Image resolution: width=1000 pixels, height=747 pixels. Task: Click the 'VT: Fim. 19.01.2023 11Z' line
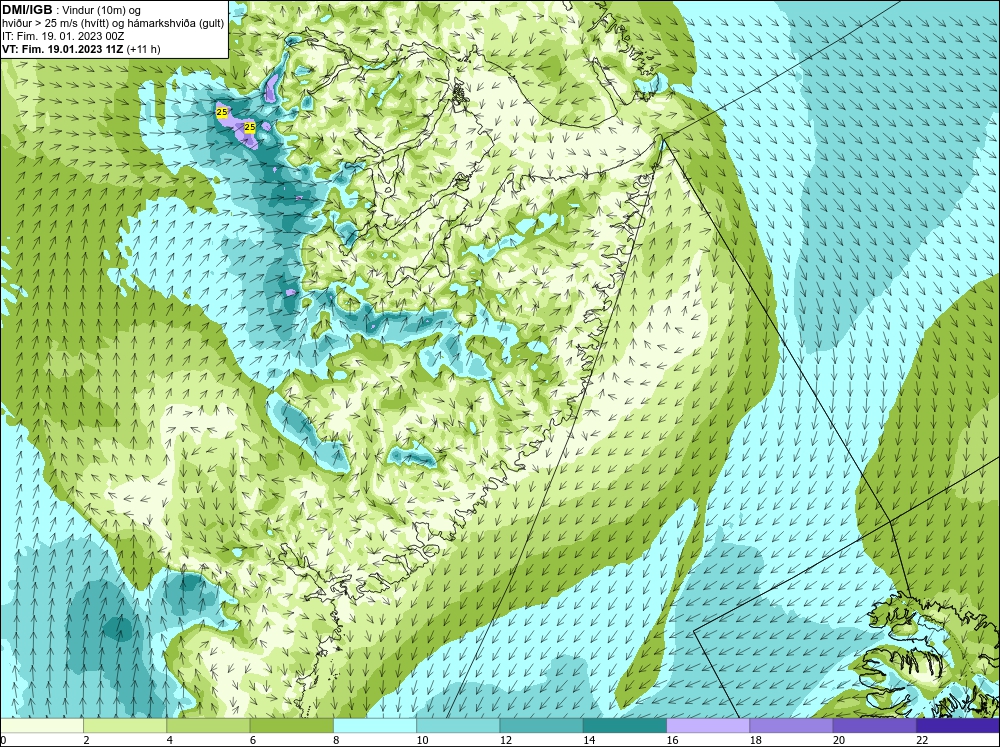coord(64,49)
